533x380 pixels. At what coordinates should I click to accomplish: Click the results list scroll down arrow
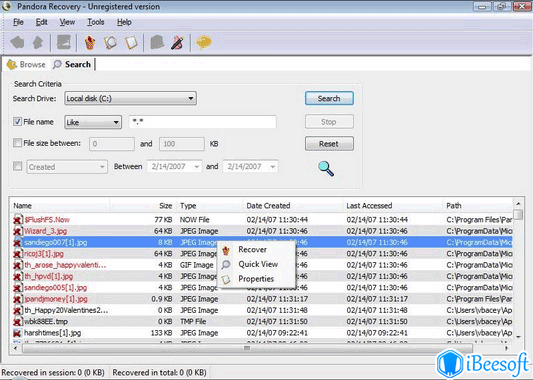pos(518,337)
